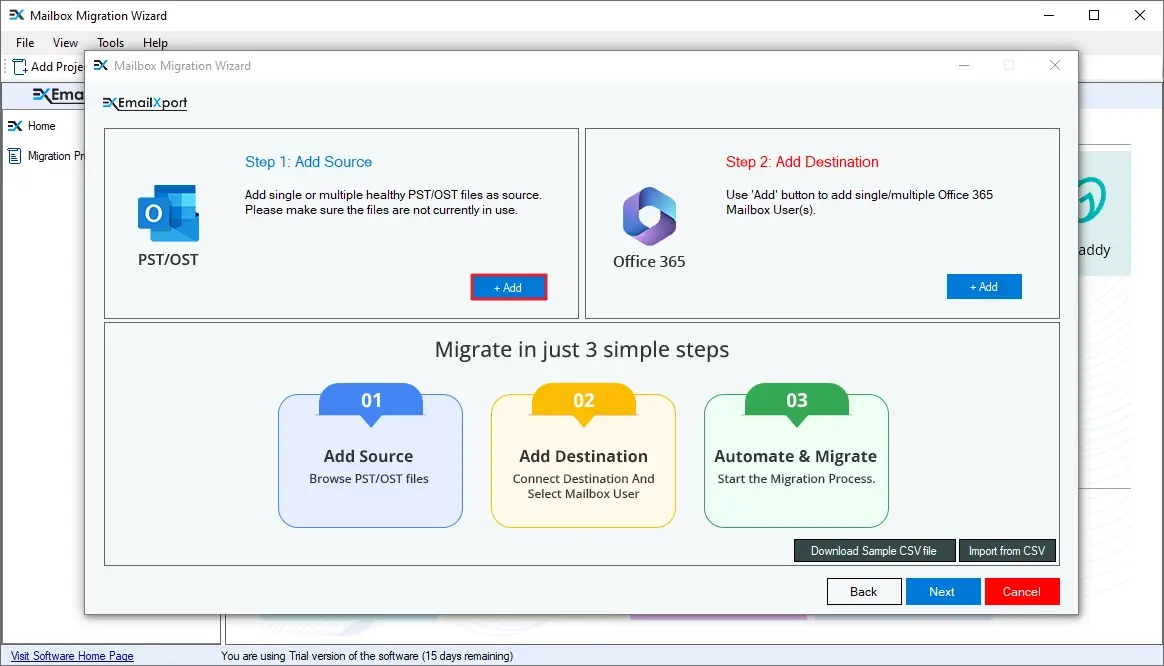Download the sample CSV file
The image size is (1164, 666).
874,551
